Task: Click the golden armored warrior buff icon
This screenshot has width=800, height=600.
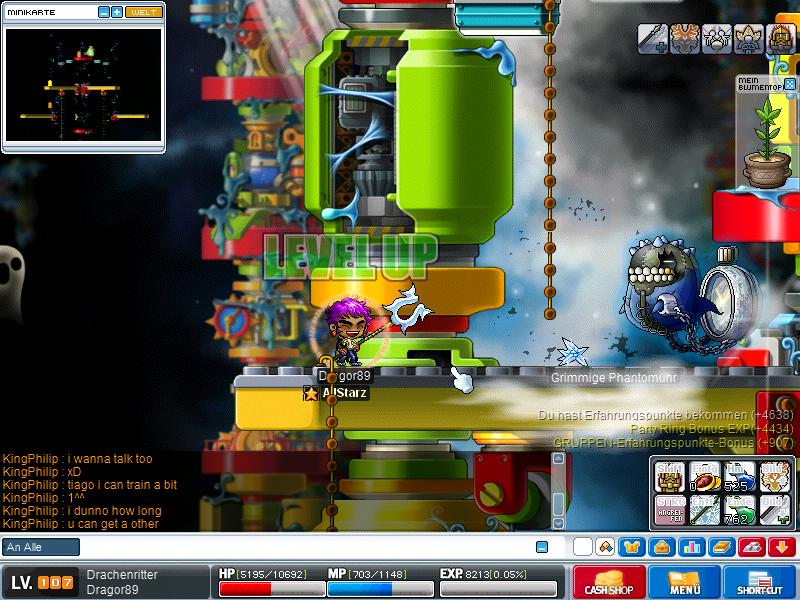Action: 781,38
